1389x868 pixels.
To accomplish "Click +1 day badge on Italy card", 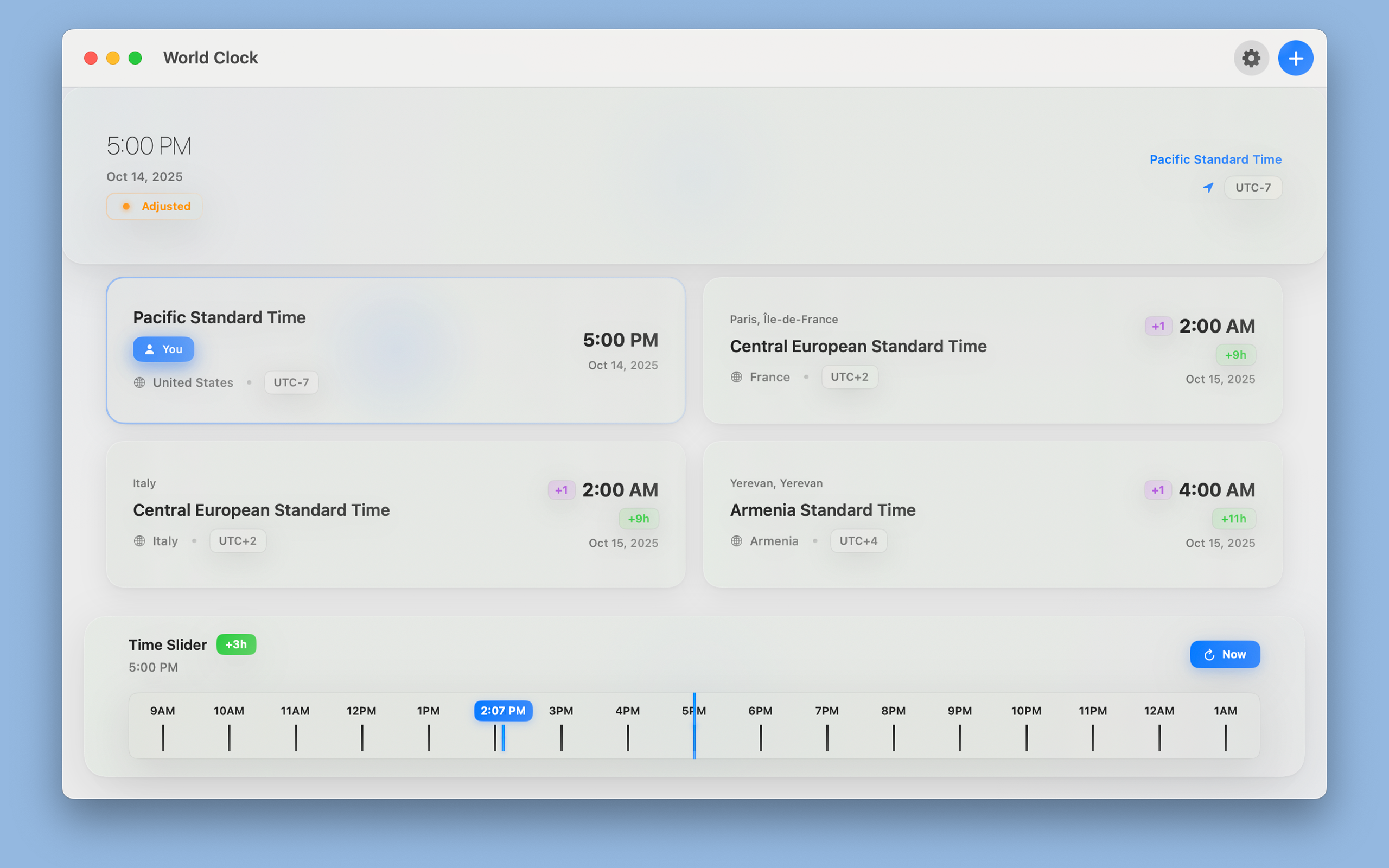I will [562, 490].
